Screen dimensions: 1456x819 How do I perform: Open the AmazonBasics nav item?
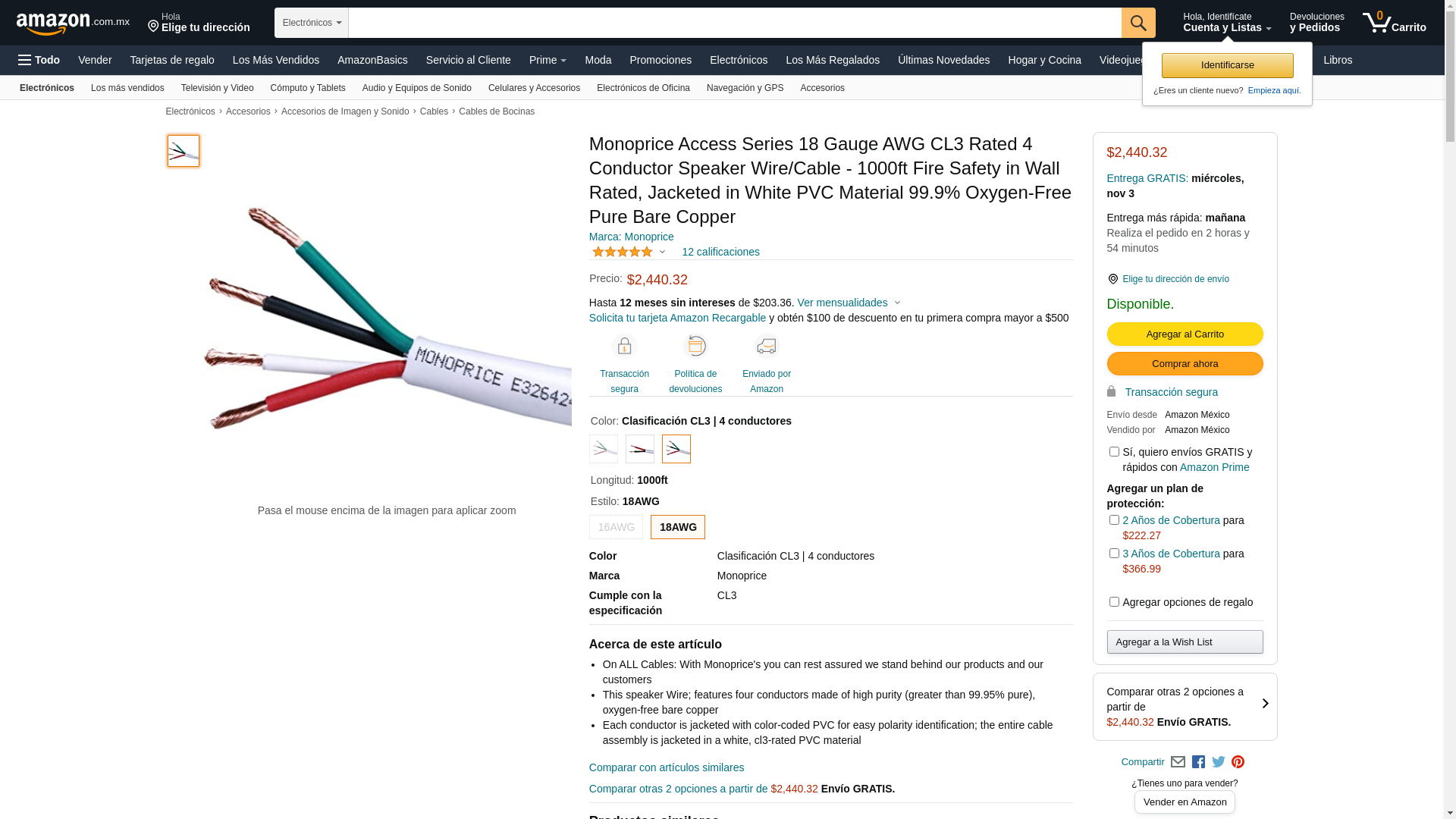pos(372,60)
